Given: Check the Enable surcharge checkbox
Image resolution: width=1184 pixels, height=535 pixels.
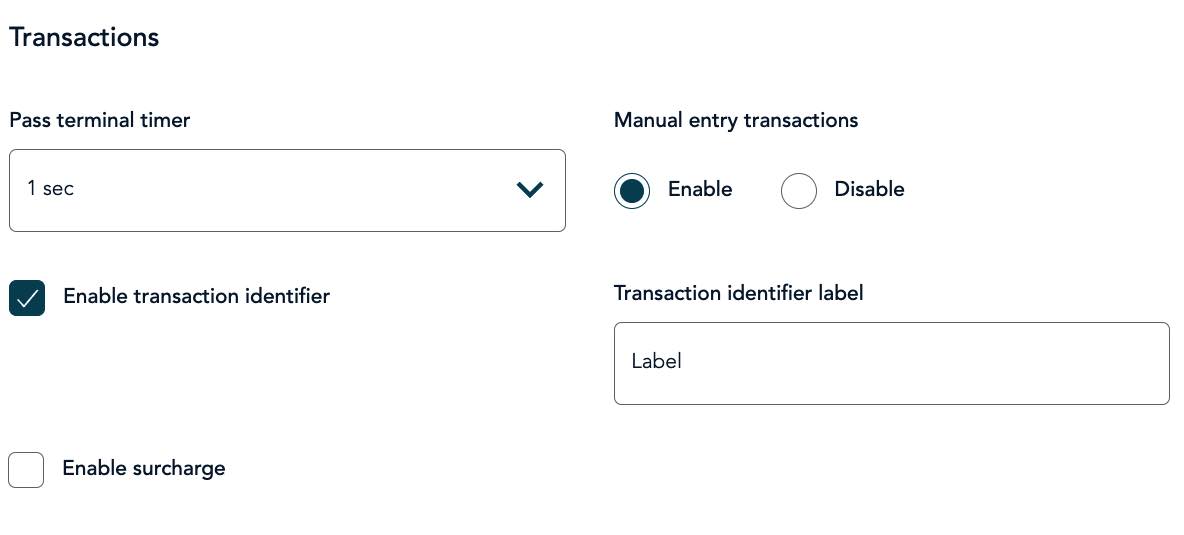Looking at the screenshot, I should [x=26, y=469].
